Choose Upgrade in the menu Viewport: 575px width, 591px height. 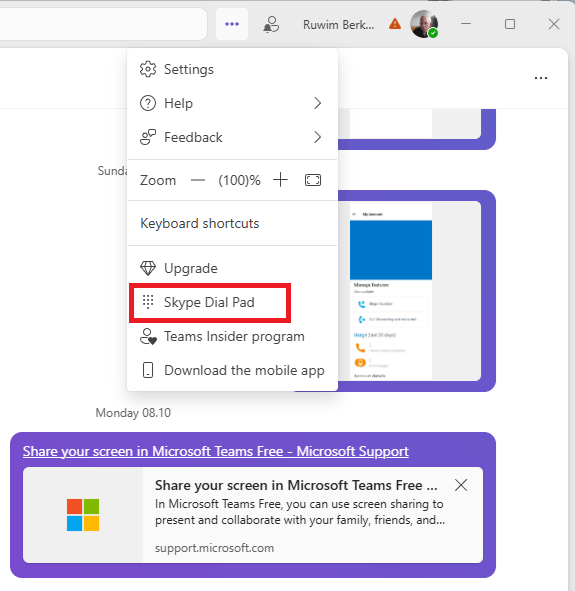point(232,268)
